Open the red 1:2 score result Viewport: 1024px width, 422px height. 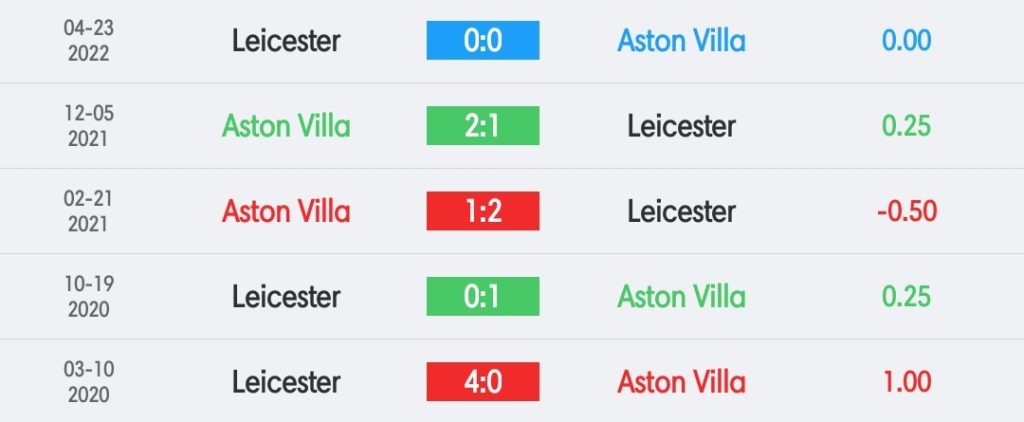(483, 211)
